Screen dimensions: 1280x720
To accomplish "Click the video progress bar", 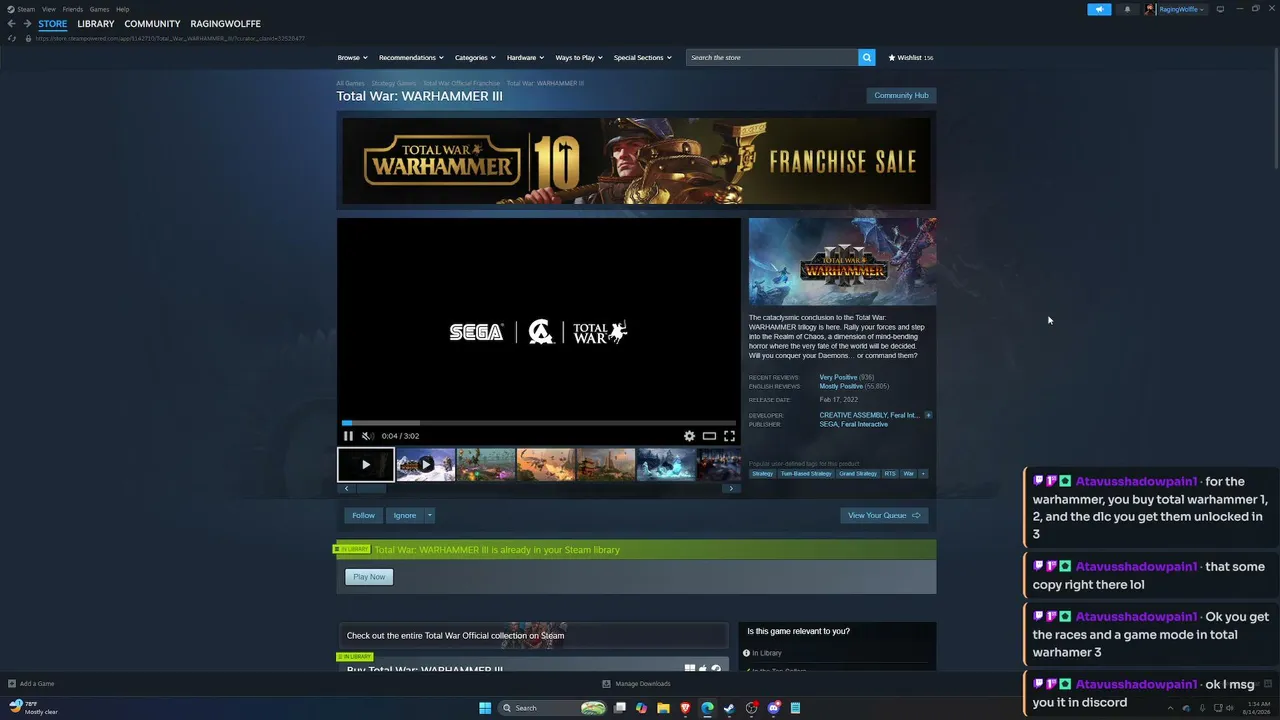I will tap(539, 423).
